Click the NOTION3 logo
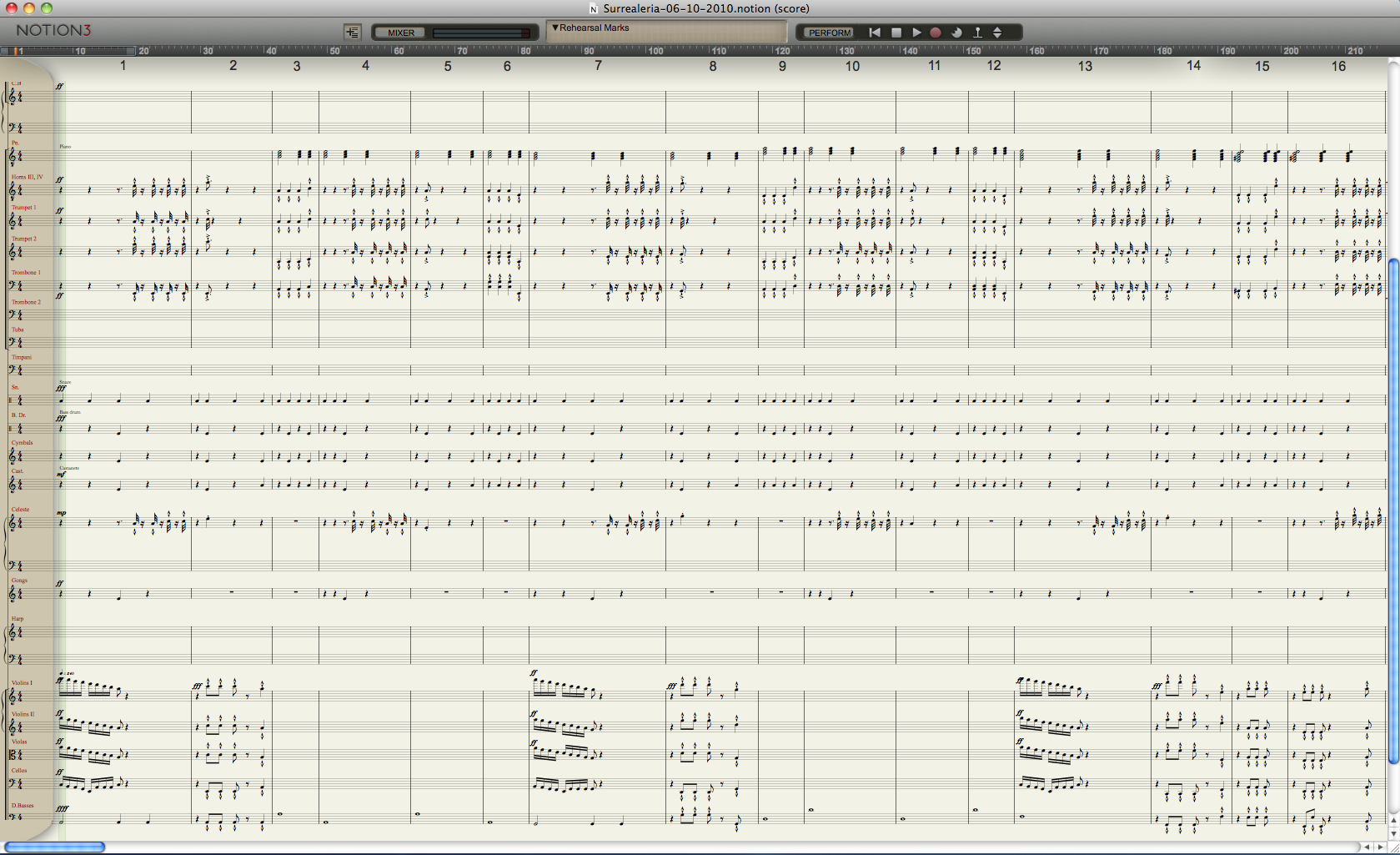Viewport: 1400px width, 855px height. 53,30
